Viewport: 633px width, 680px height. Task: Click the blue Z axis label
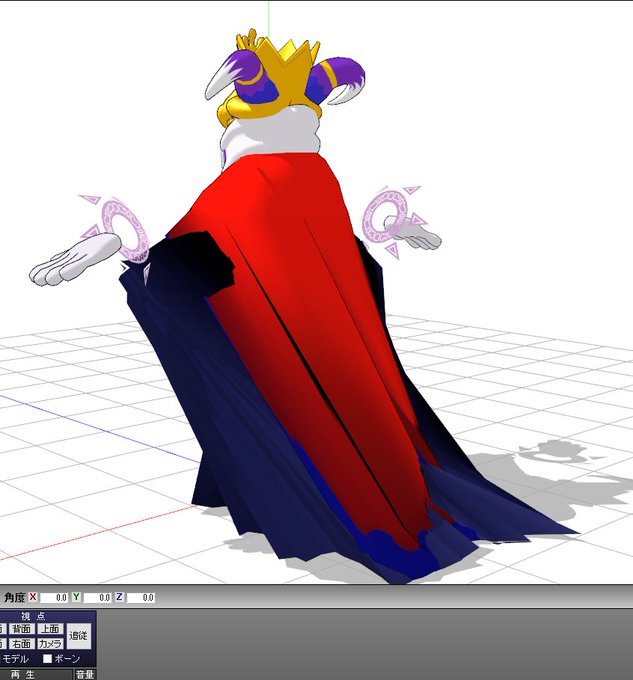(x=119, y=597)
